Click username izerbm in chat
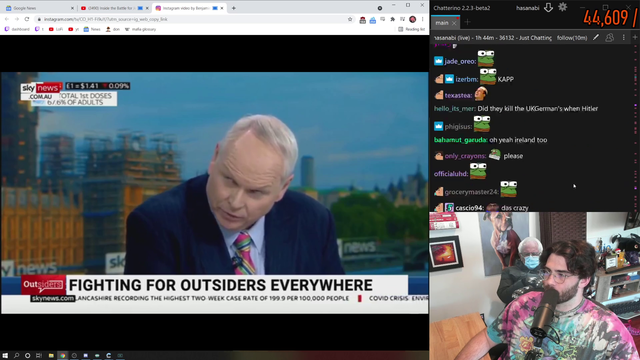The image size is (640, 360). point(467,79)
